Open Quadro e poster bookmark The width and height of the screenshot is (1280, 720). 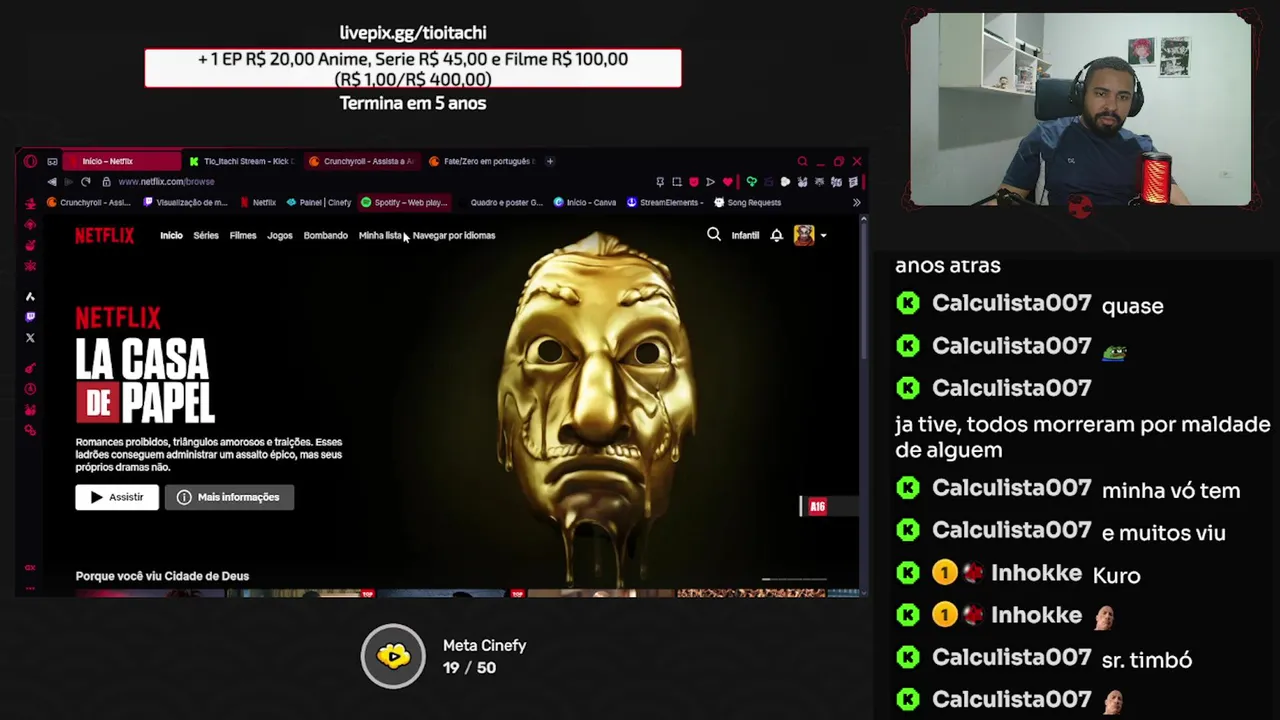click(x=500, y=203)
